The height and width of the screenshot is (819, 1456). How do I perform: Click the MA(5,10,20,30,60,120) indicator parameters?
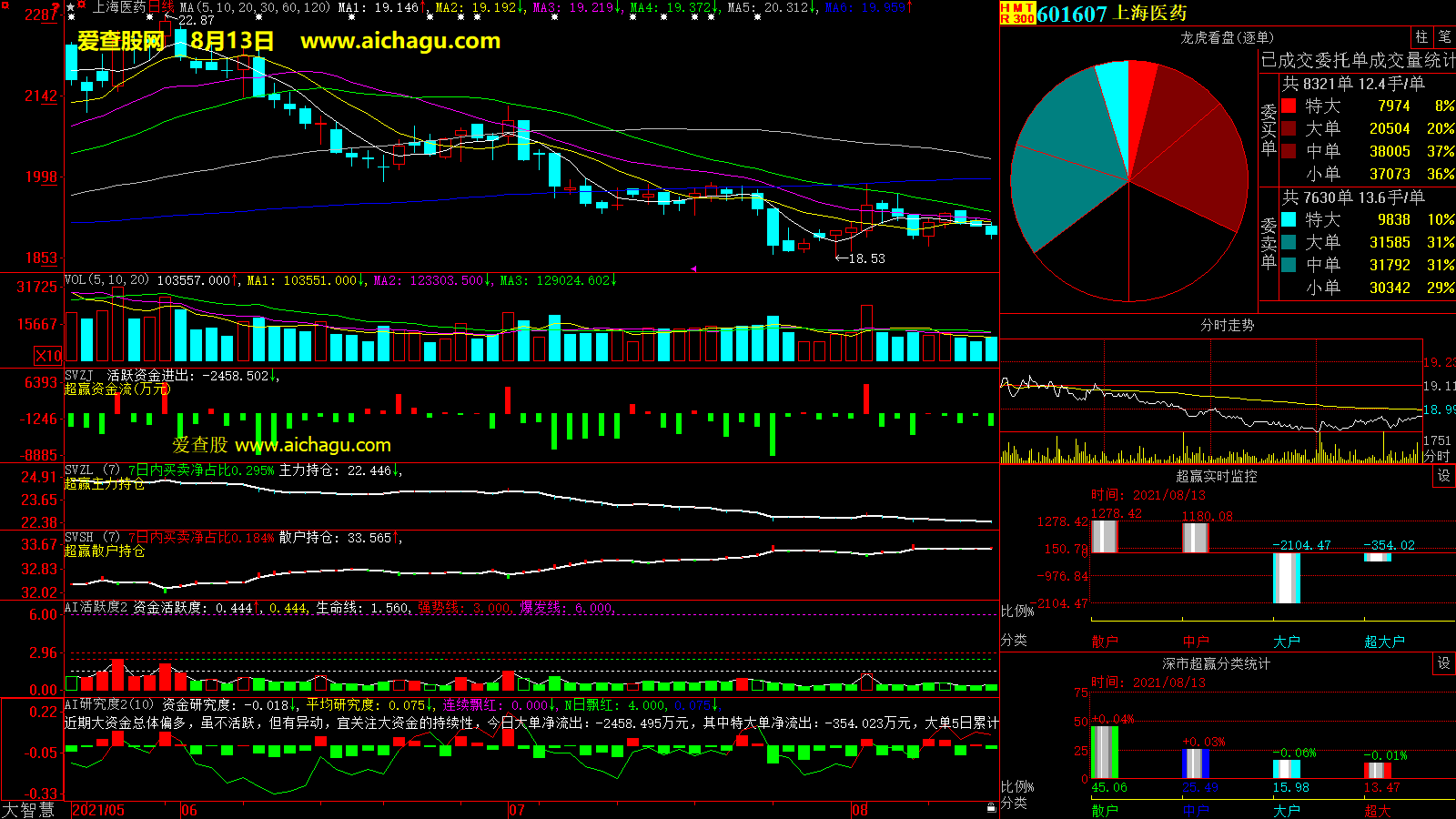point(255,7)
